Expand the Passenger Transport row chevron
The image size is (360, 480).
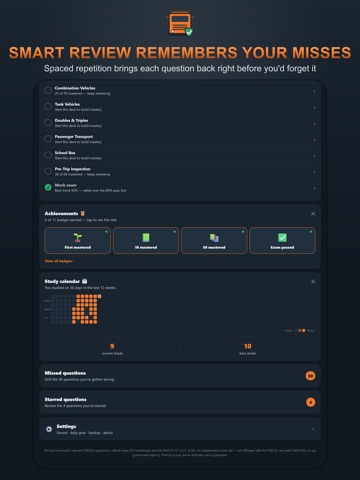(314, 140)
